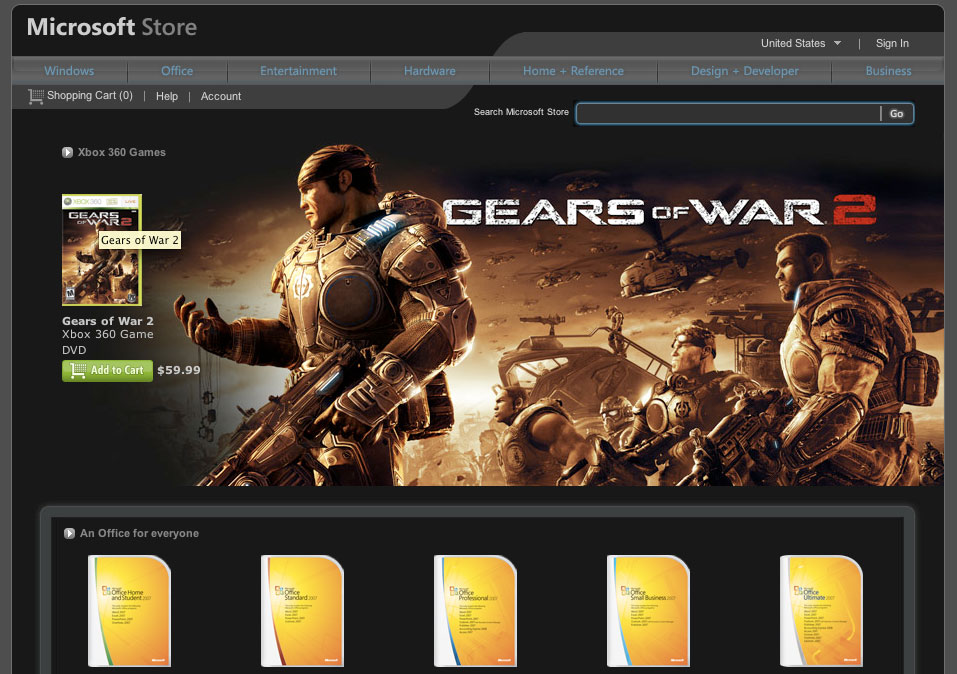Click the Go search button
The image size is (957, 674).
coord(897,114)
